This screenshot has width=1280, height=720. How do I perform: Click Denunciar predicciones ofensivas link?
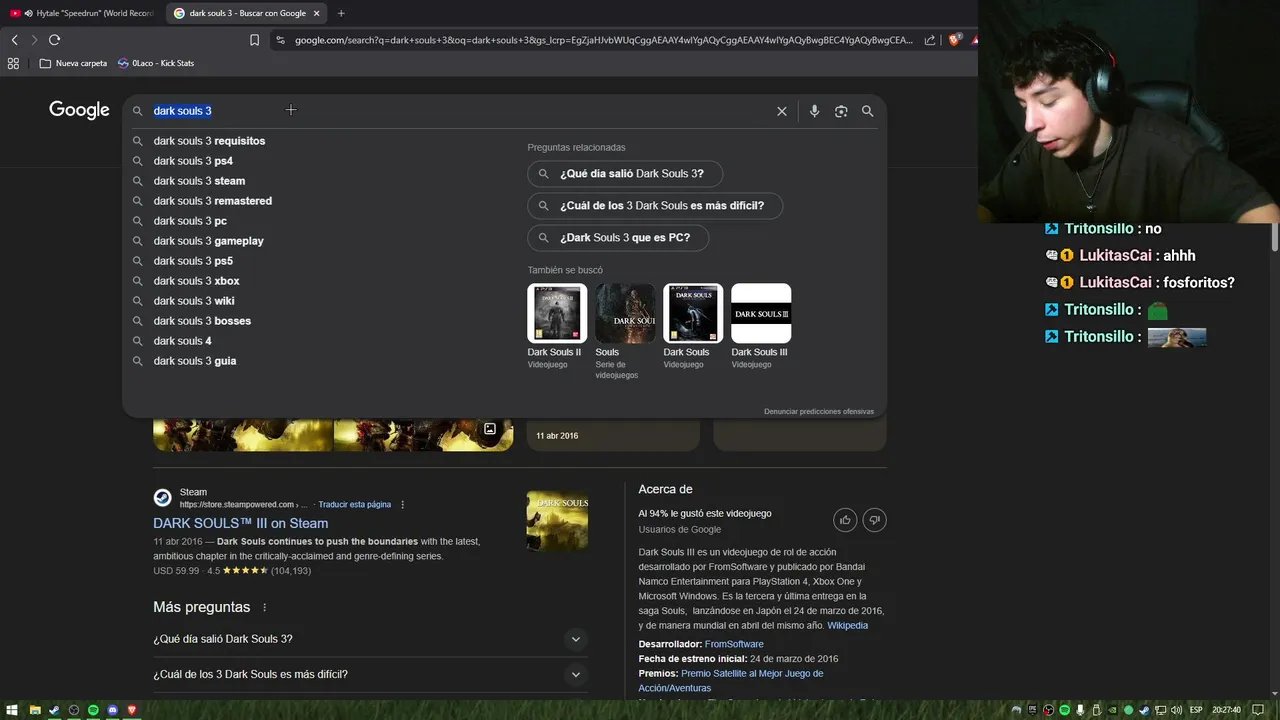pos(819,411)
